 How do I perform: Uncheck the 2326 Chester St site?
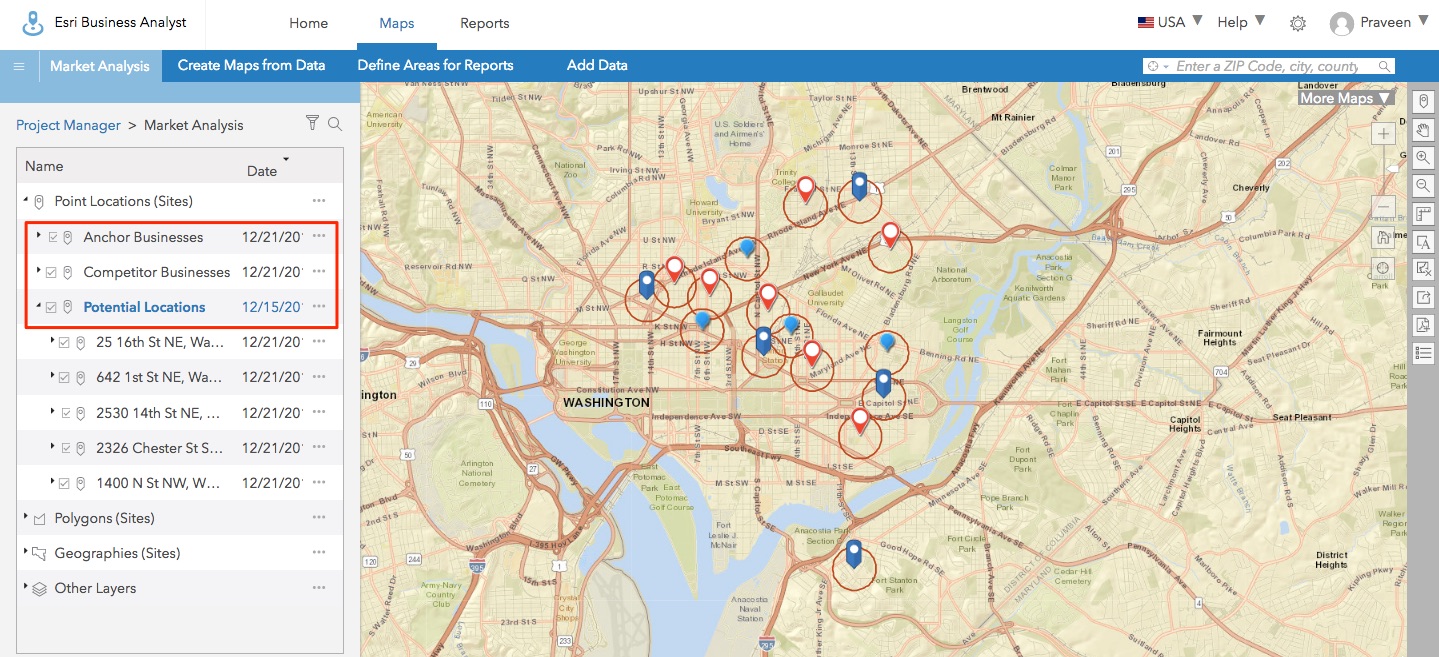tap(66, 448)
